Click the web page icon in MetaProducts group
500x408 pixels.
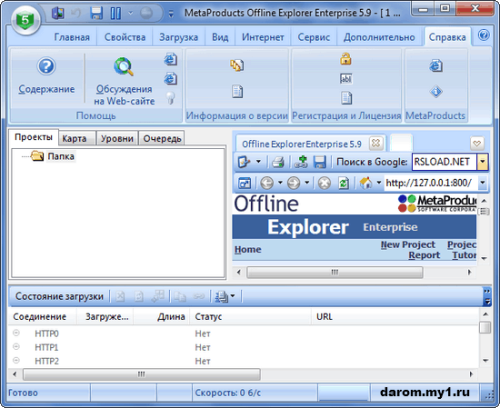coord(436,65)
